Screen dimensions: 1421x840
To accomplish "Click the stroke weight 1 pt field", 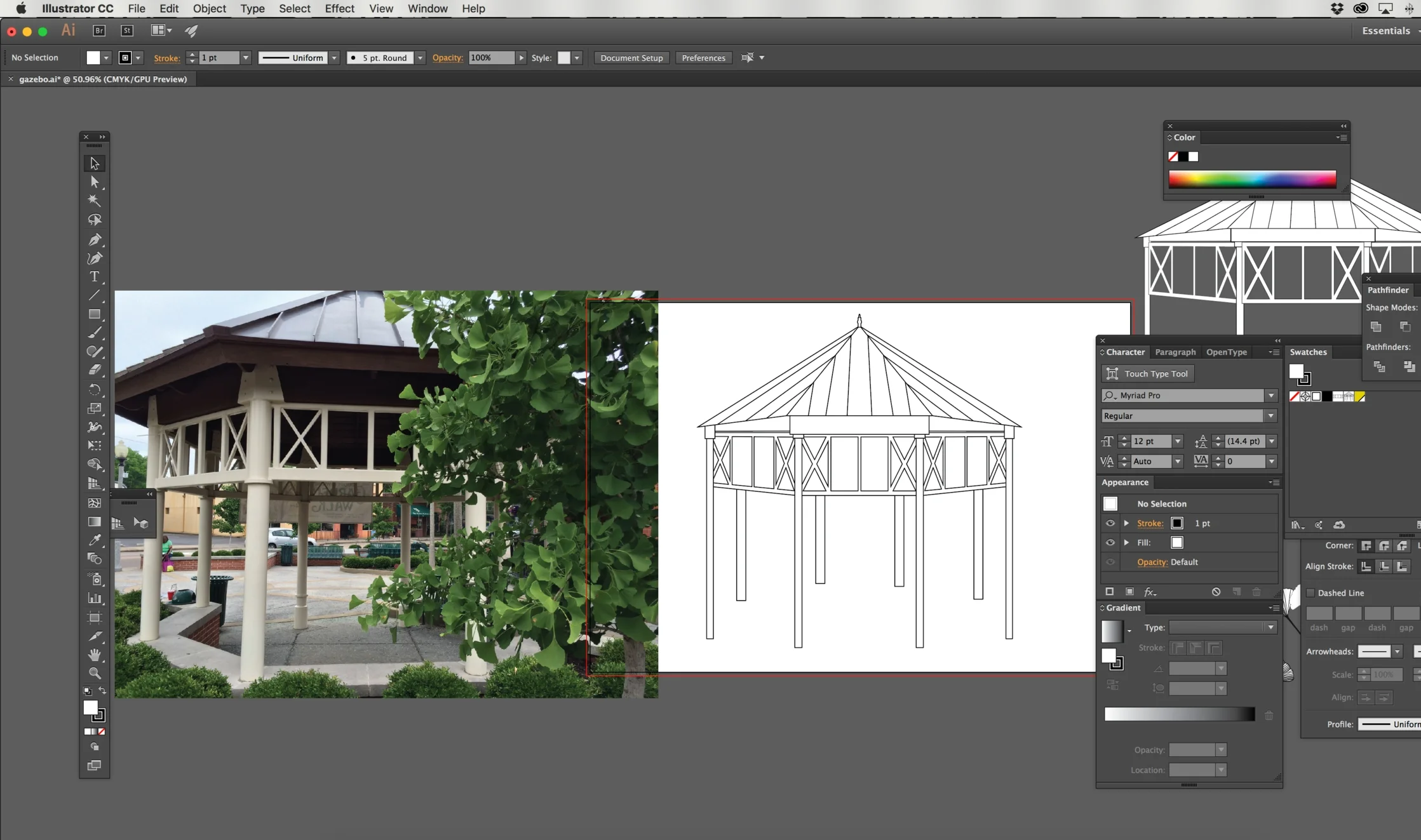I will click(219, 58).
